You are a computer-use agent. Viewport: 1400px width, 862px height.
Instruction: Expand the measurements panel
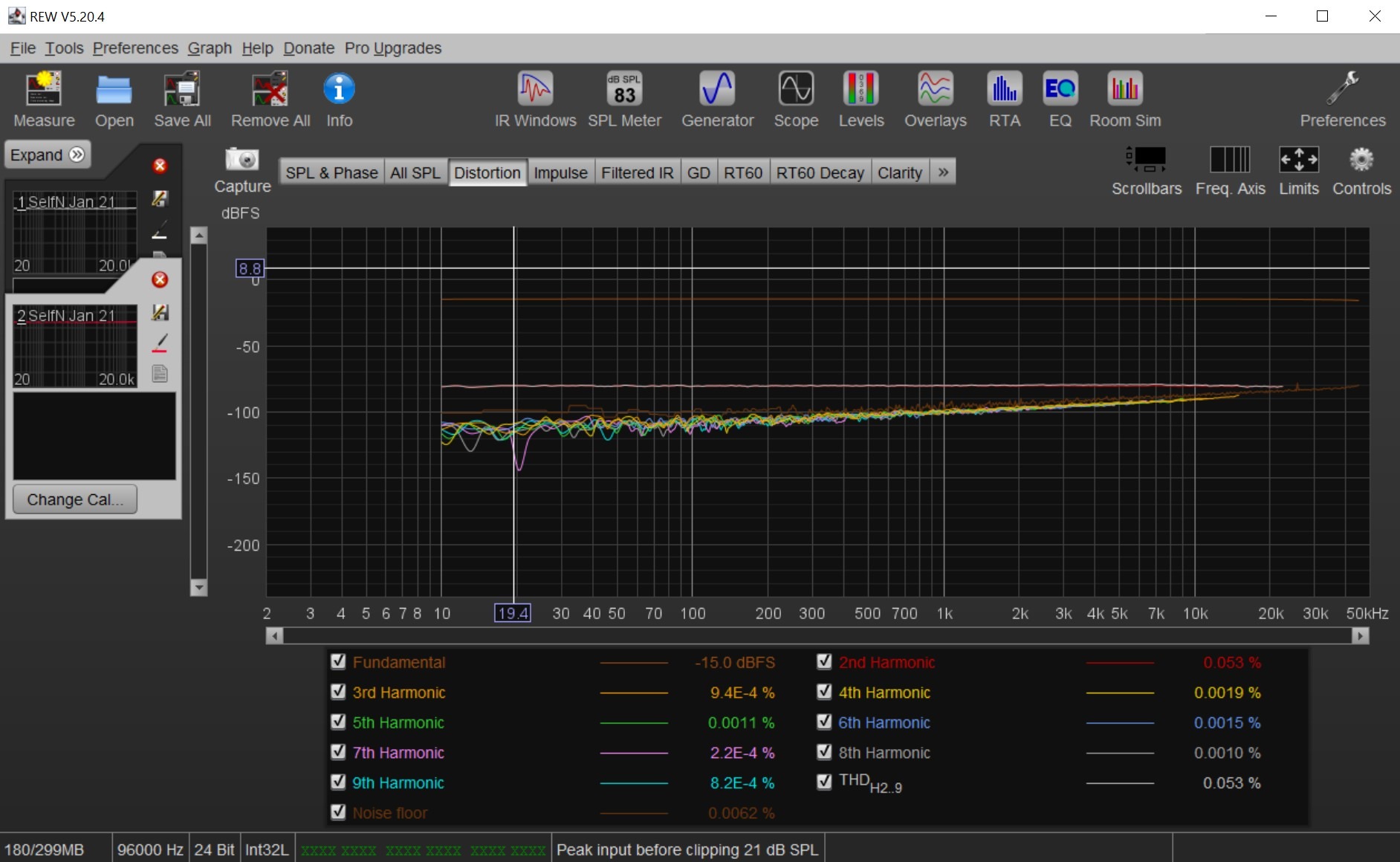48,155
